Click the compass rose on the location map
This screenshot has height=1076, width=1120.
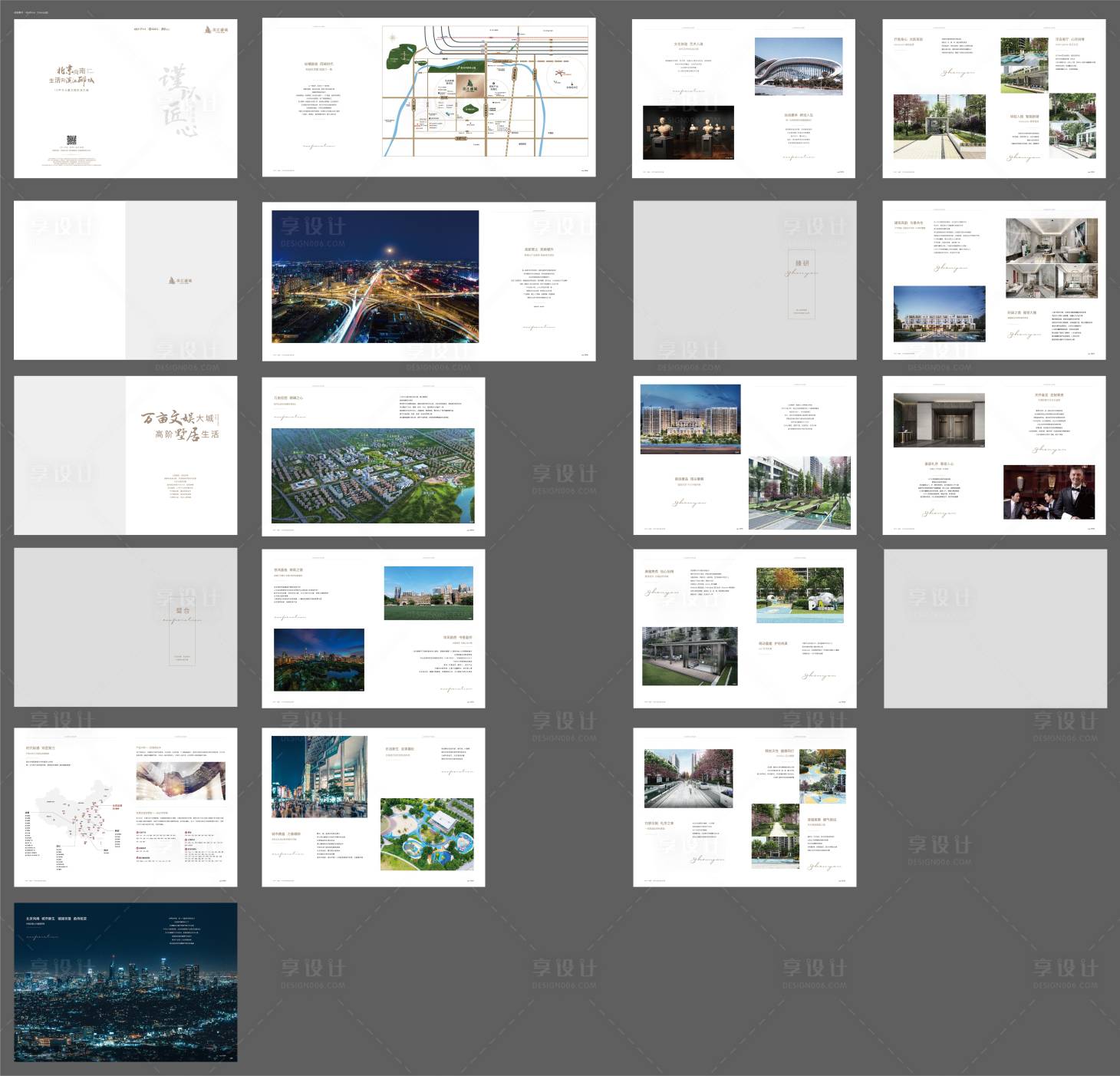[x=393, y=37]
